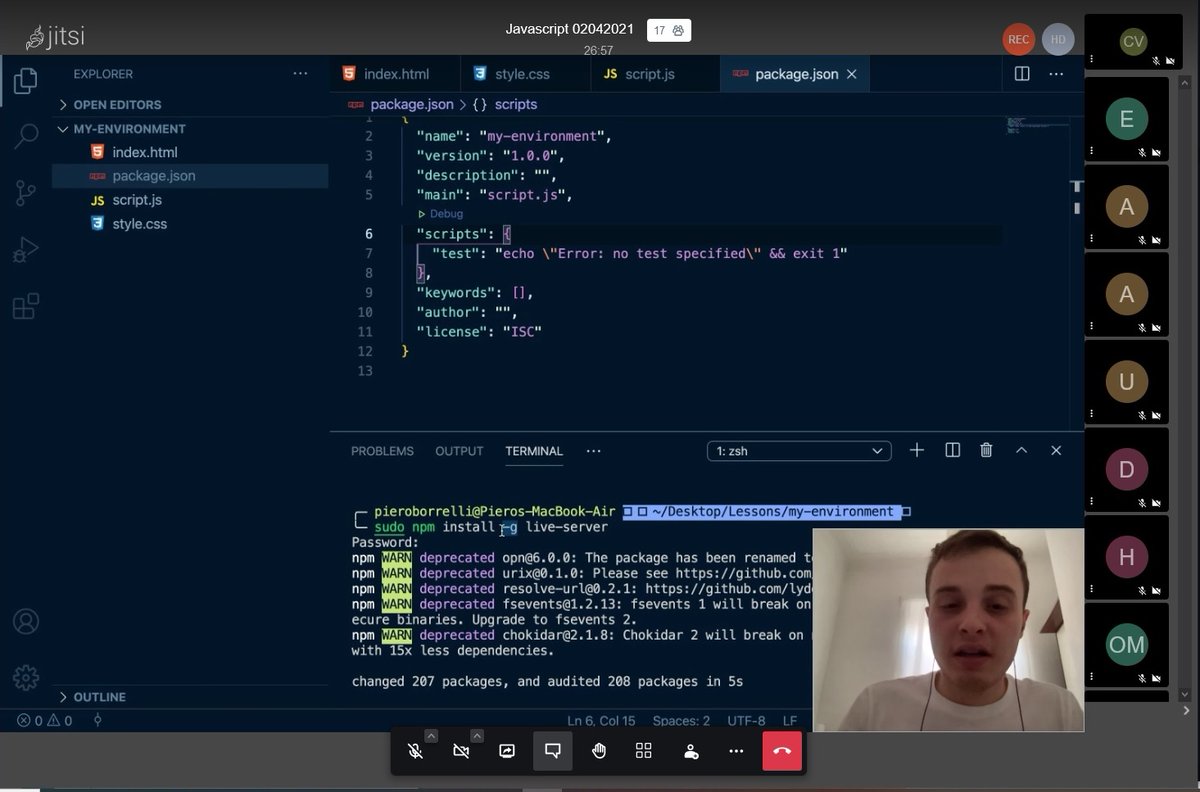Screen dimensions: 1200x792
Task: Unmute the microphone in Jitsi toolbar
Action: coord(415,751)
